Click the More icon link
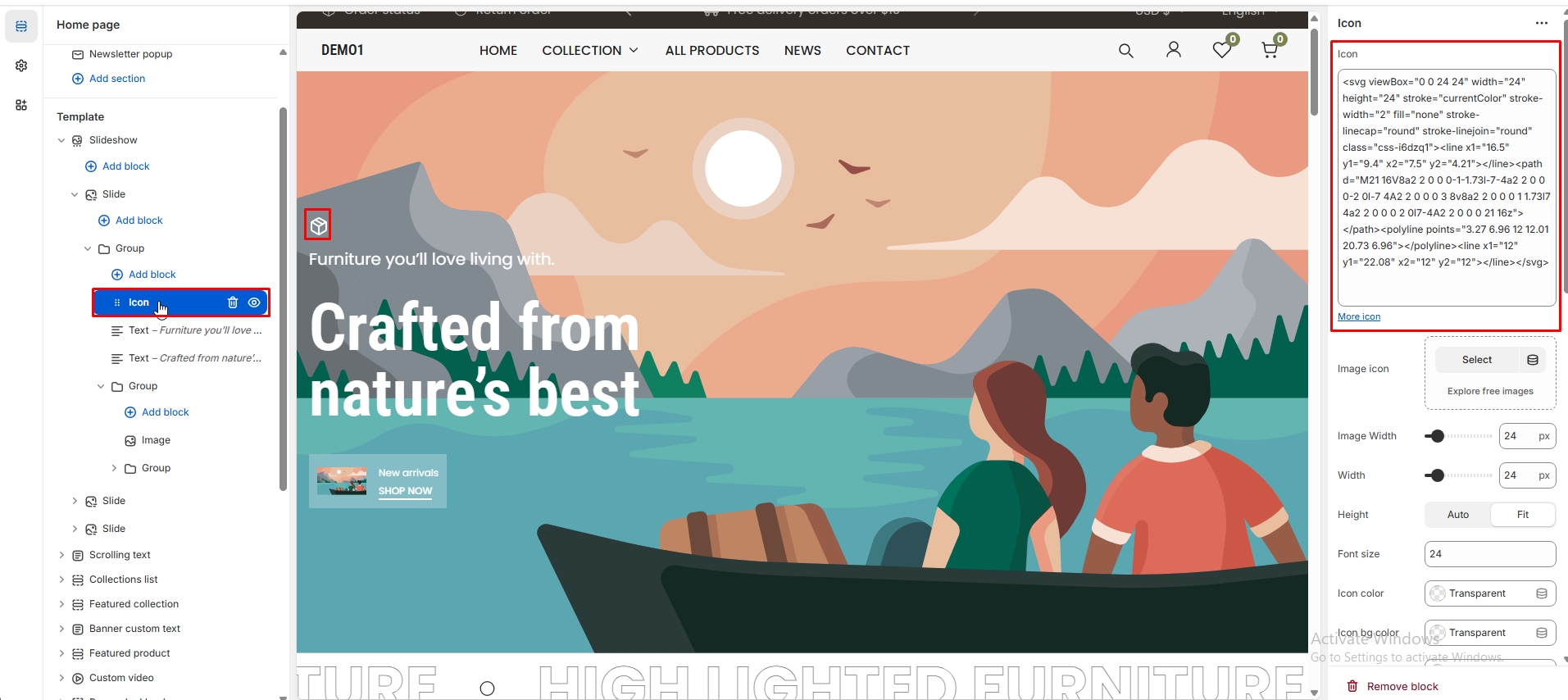Viewport: 1568px width, 700px height. coord(1359,316)
